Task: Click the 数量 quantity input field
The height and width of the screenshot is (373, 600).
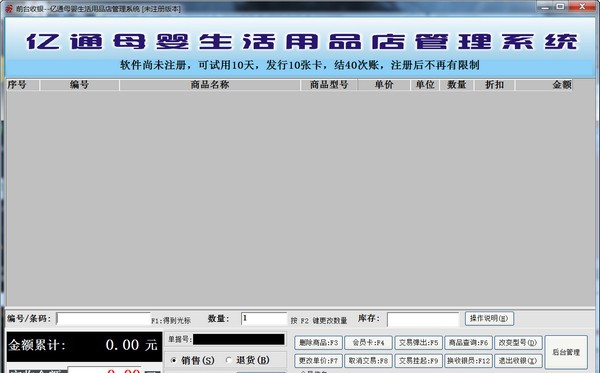Action: (264, 319)
